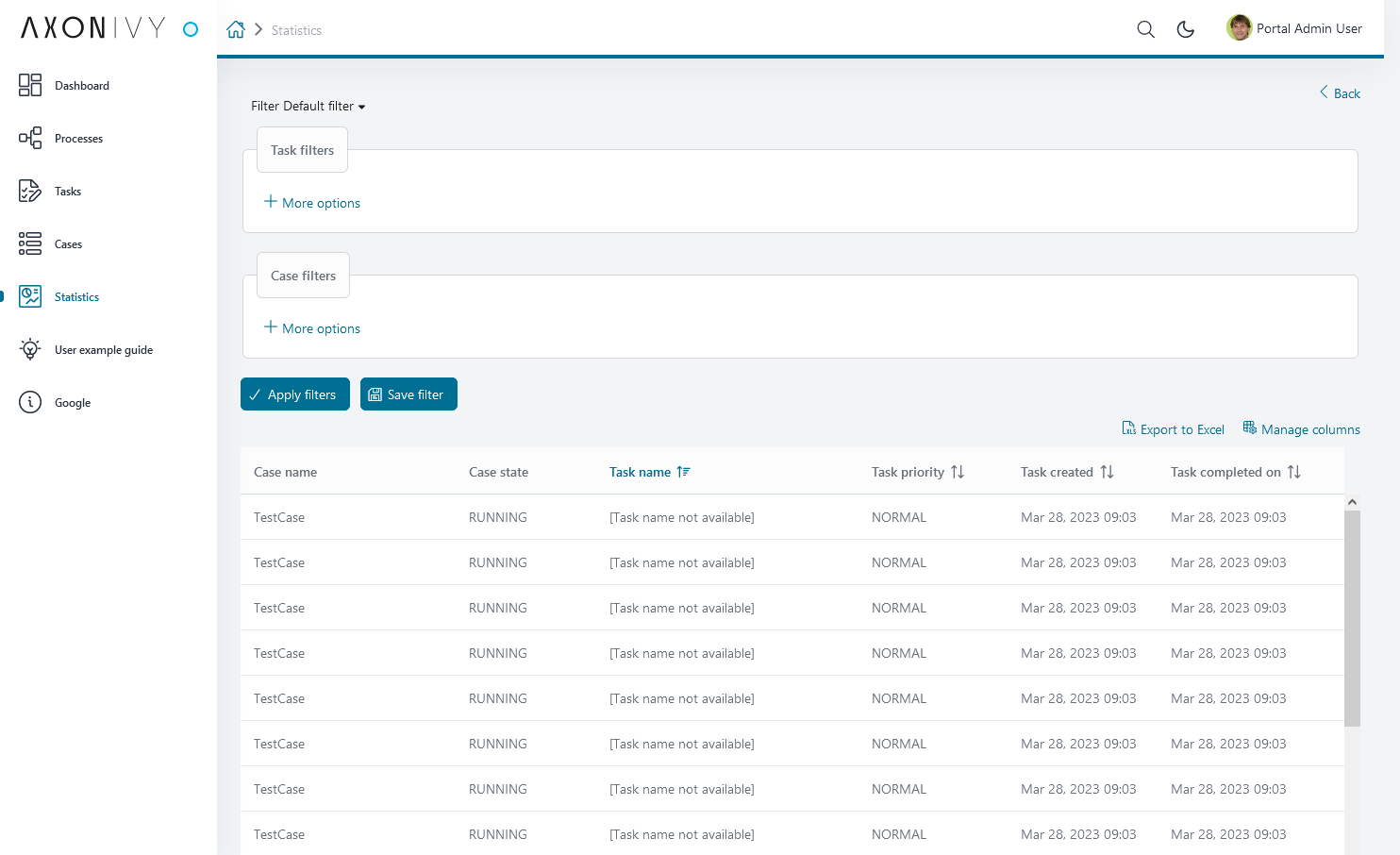This screenshot has width=1400, height=855.
Task: Click Task completed on header text
Action: tap(1225, 472)
